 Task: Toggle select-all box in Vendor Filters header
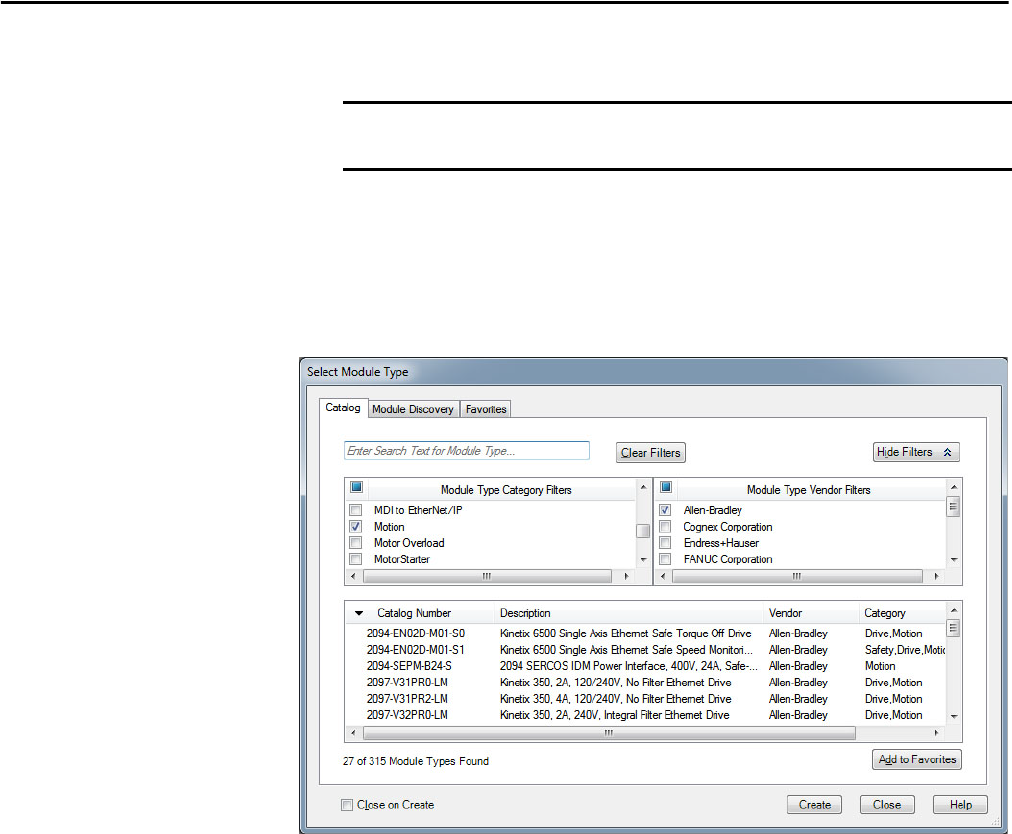[665, 489]
